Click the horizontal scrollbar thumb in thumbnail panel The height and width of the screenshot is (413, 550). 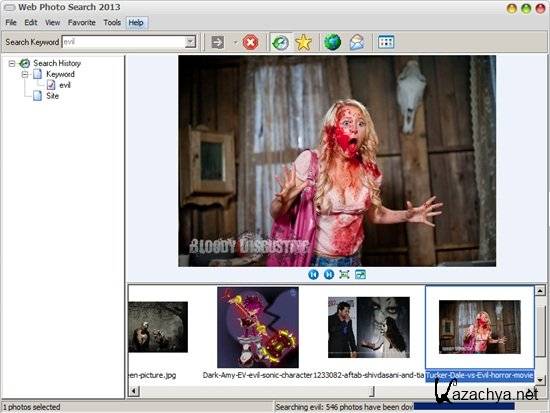pos(372,391)
